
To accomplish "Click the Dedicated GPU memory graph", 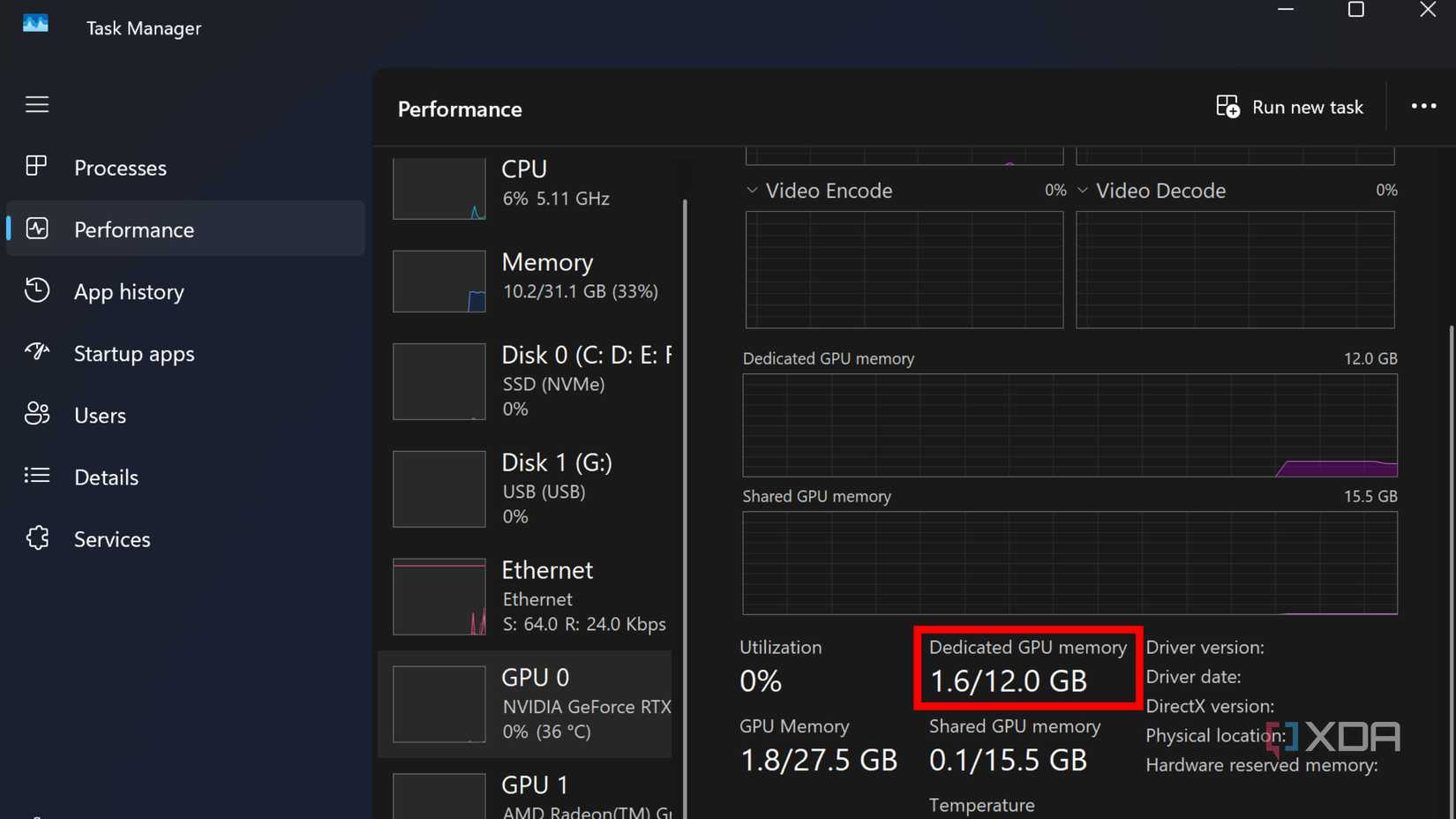I will (1069, 425).
